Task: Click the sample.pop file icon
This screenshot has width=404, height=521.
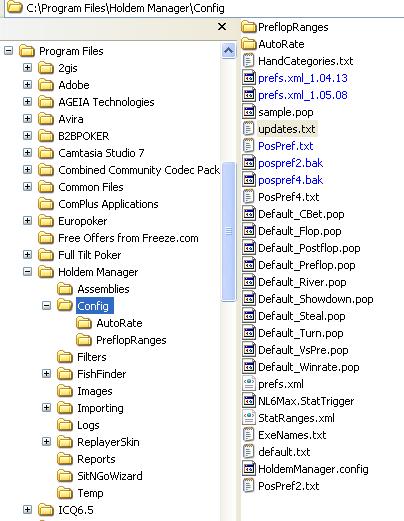Action: click(248, 112)
